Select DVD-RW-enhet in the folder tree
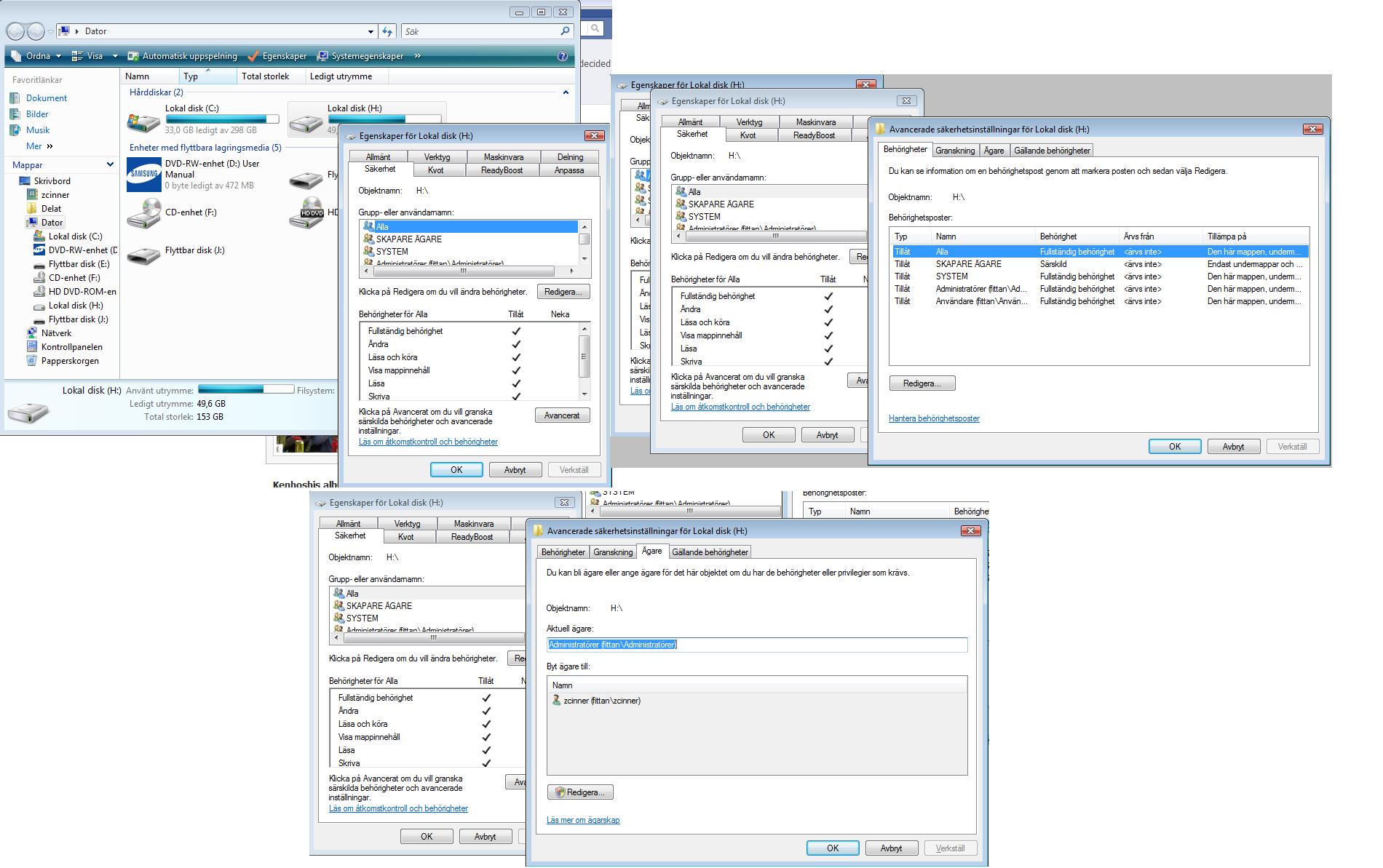The width and height of the screenshot is (1383, 868). tap(77, 250)
